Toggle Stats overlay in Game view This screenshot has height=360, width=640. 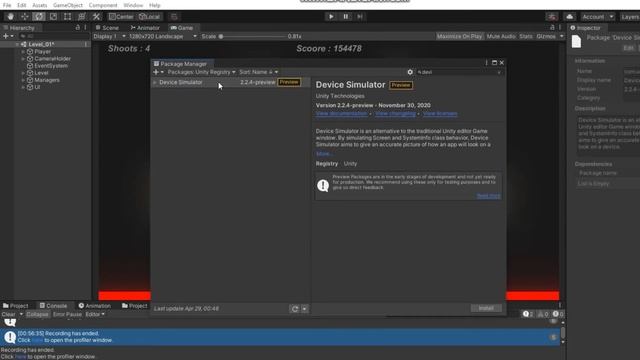click(526, 36)
